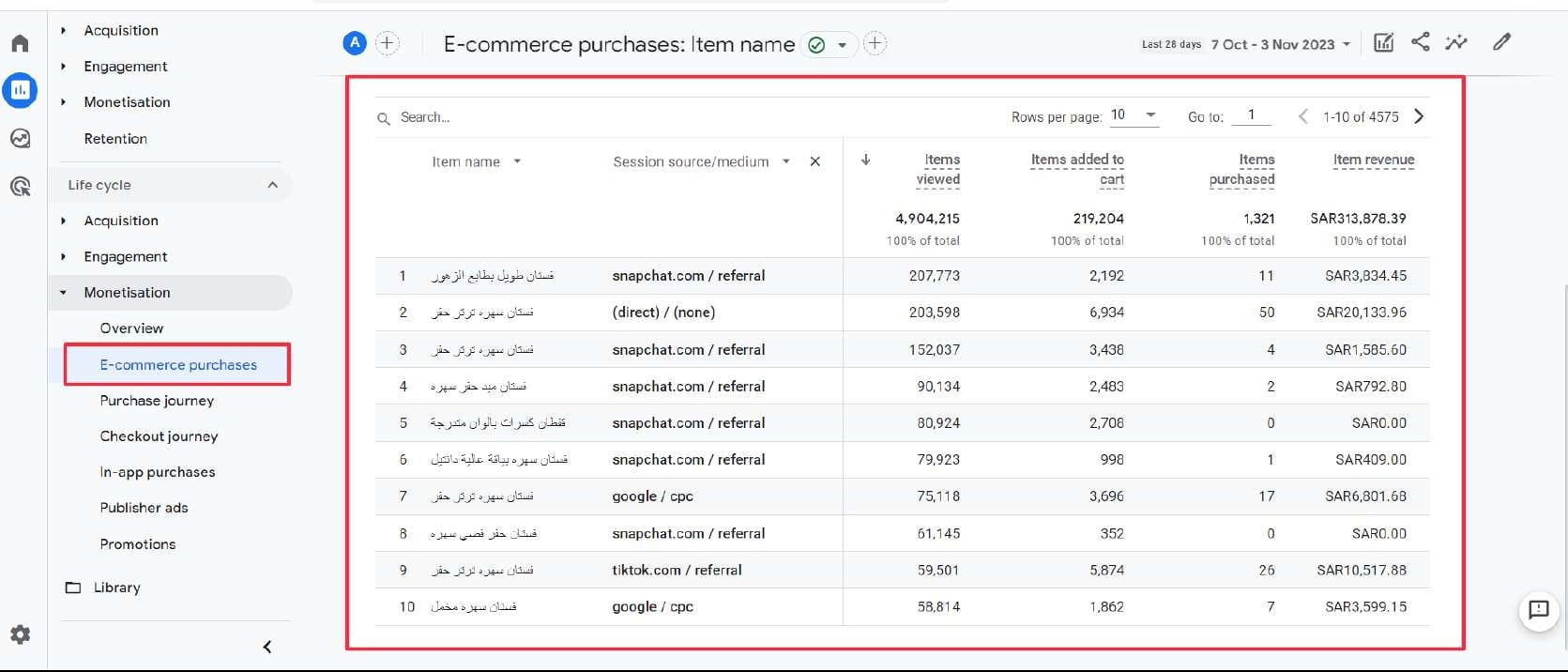Click 'snapchat.com / referral' in row 1
Image resolution: width=1568 pixels, height=672 pixels.
click(x=688, y=276)
